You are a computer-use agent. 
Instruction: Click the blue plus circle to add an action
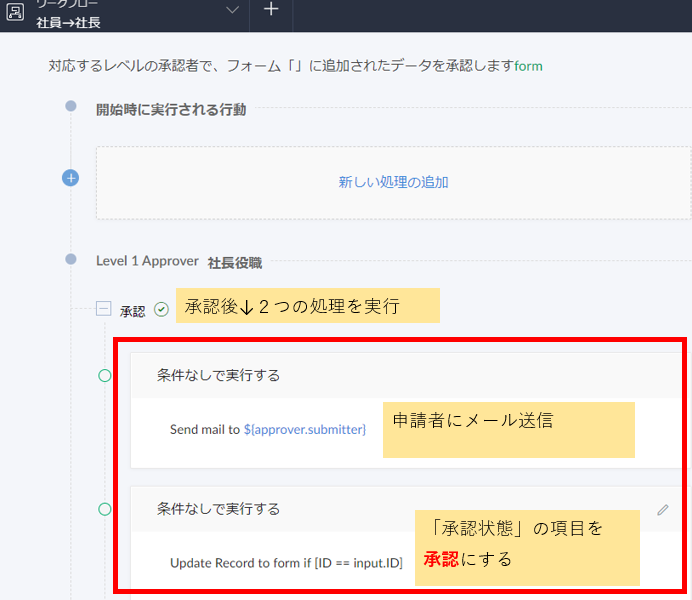tap(71, 178)
